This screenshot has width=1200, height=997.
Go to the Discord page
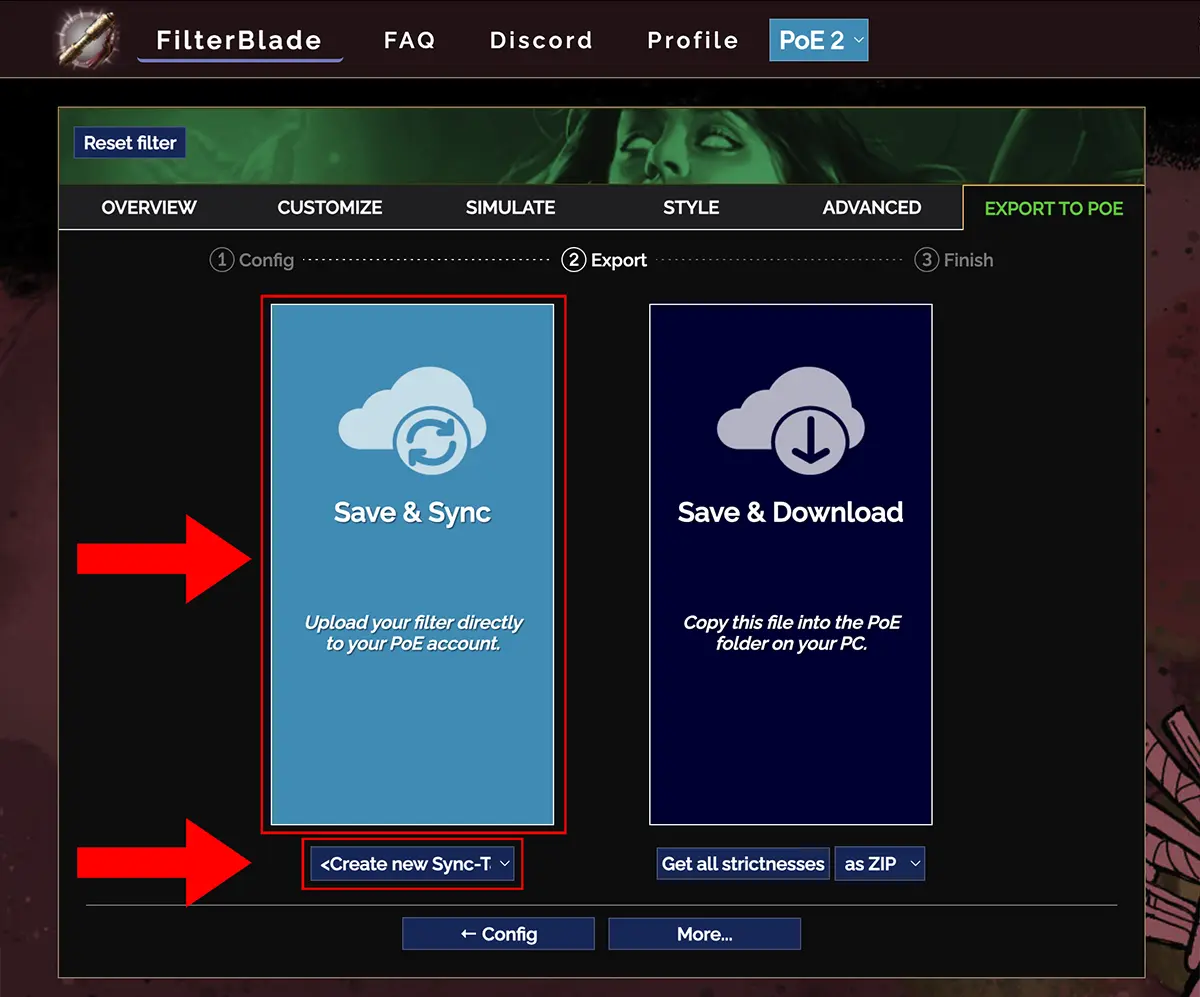coord(541,40)
